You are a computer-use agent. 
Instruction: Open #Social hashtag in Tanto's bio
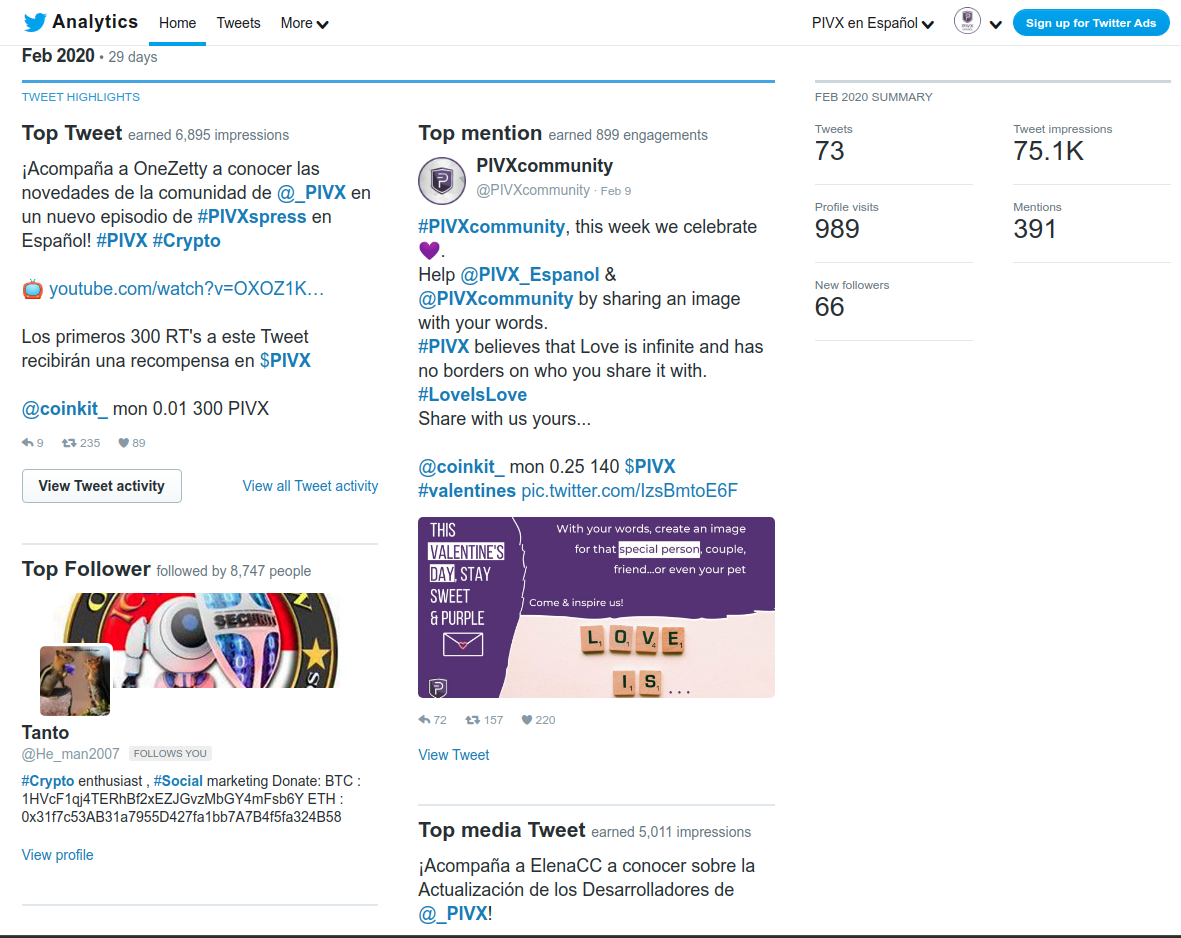click(178, 781)
